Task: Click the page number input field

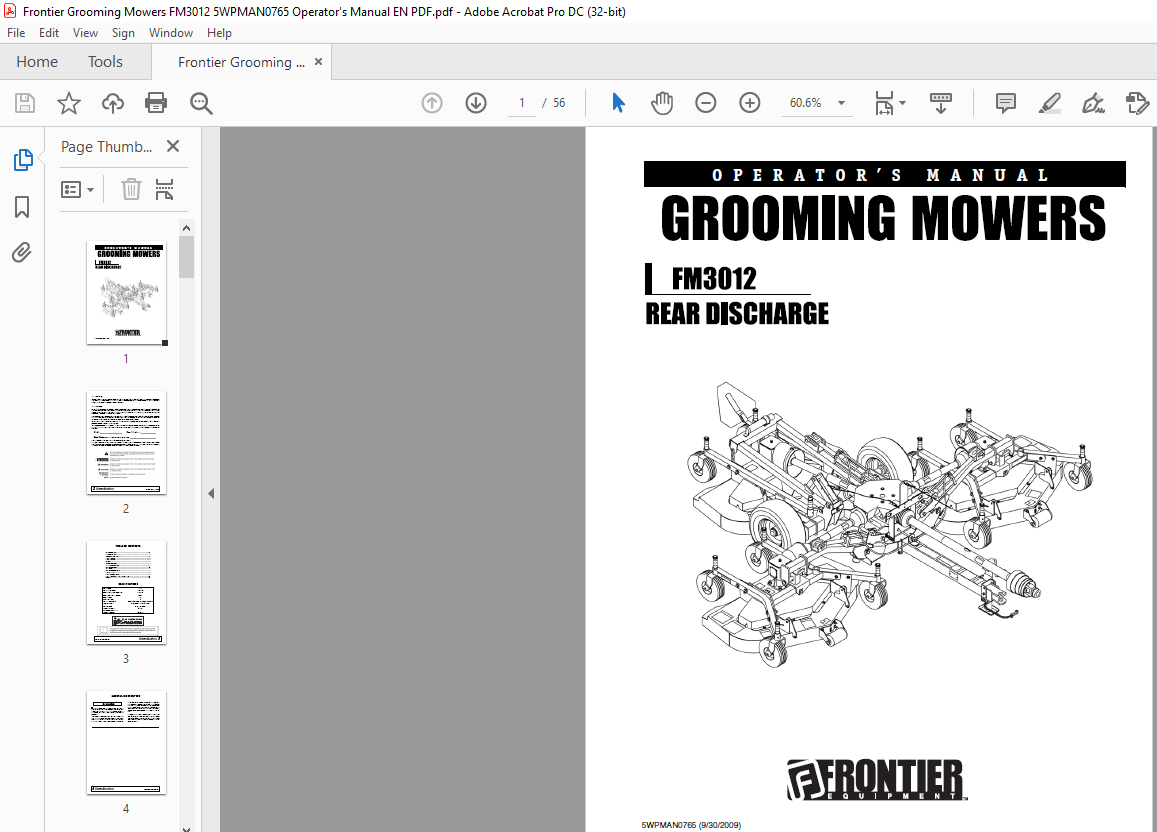Action: pyautogui.click(x=522, y=103)
